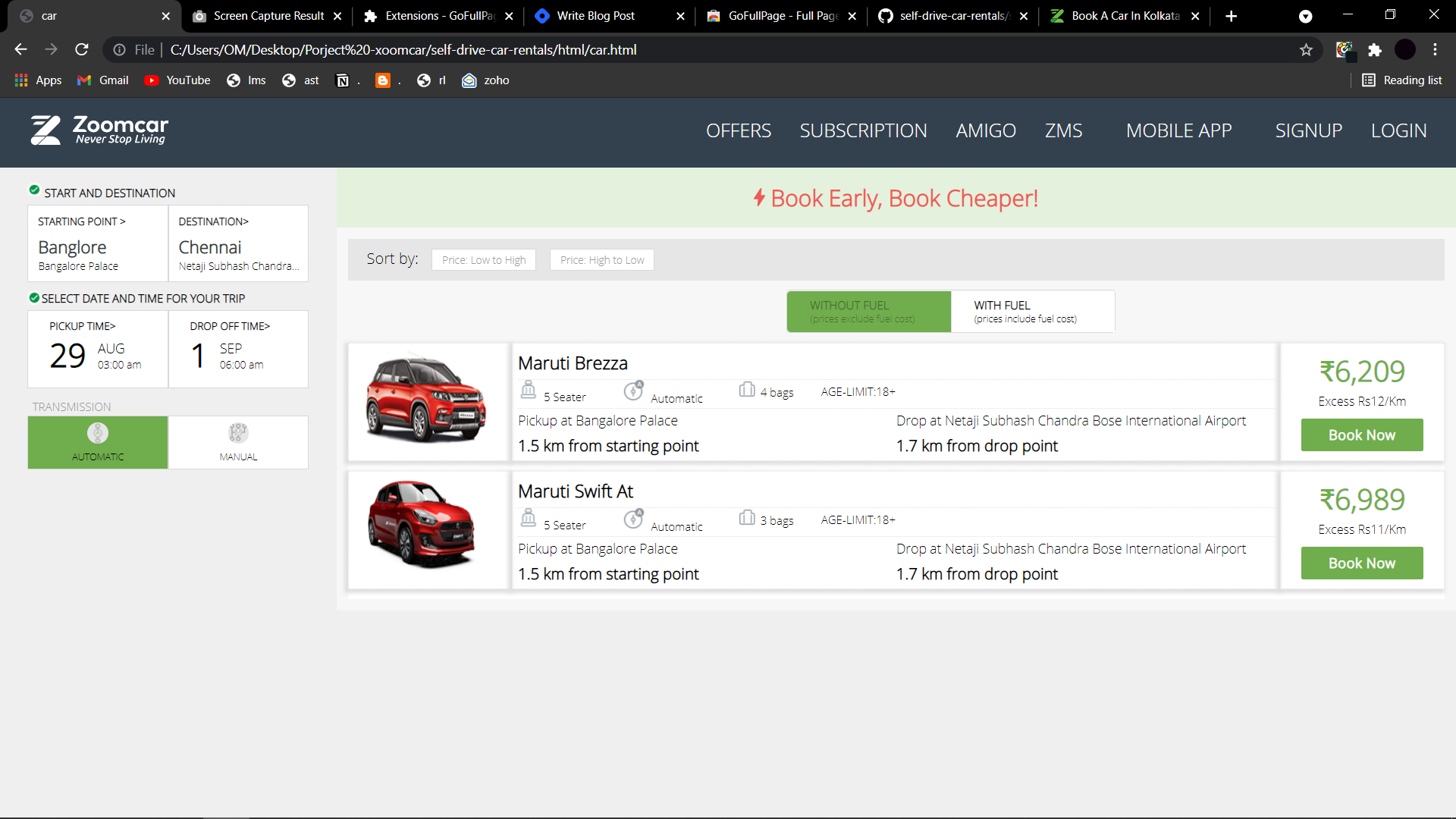Screen dimensions: 1456x819
Task: Sort by Price: Low to High
Action: coord(483,260)
